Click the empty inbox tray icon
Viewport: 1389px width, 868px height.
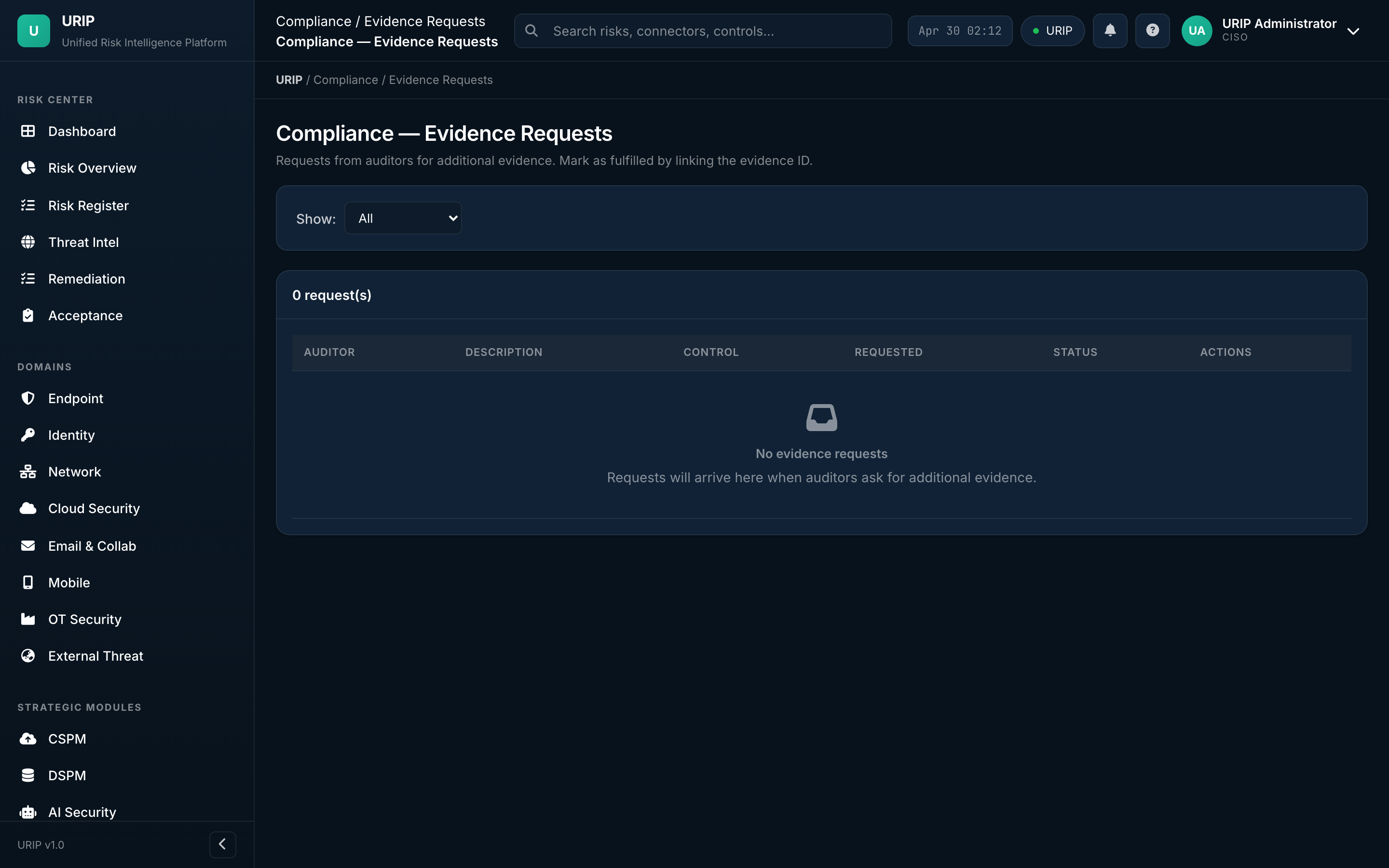tap(821, 418)
